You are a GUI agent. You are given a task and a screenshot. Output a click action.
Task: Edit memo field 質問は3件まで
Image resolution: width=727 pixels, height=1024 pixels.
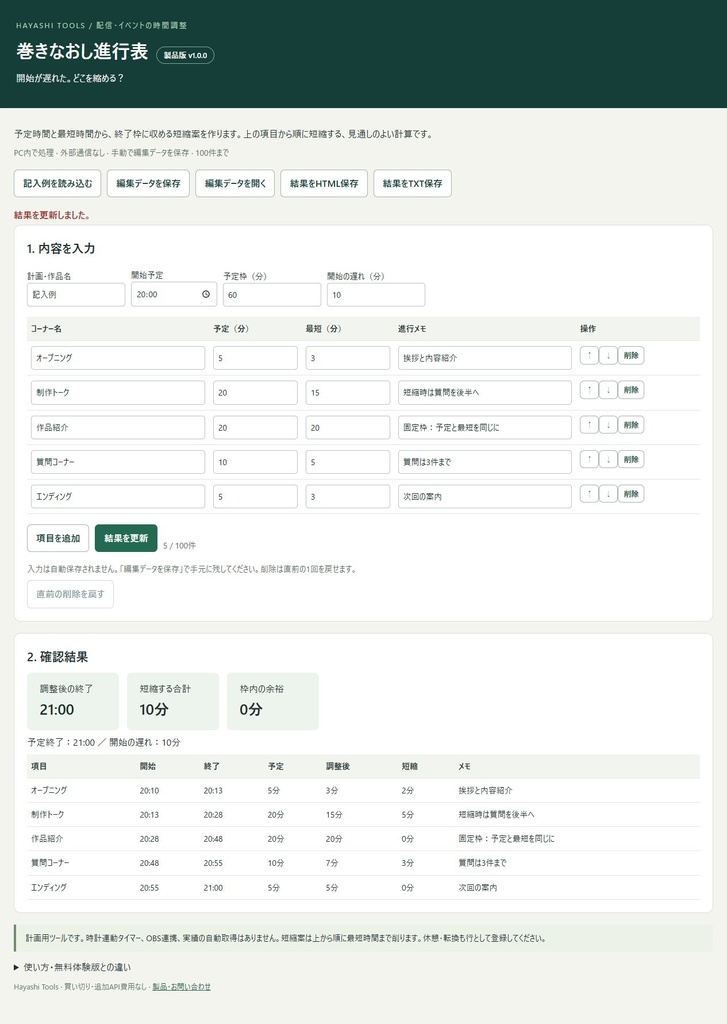coord(485,462)
